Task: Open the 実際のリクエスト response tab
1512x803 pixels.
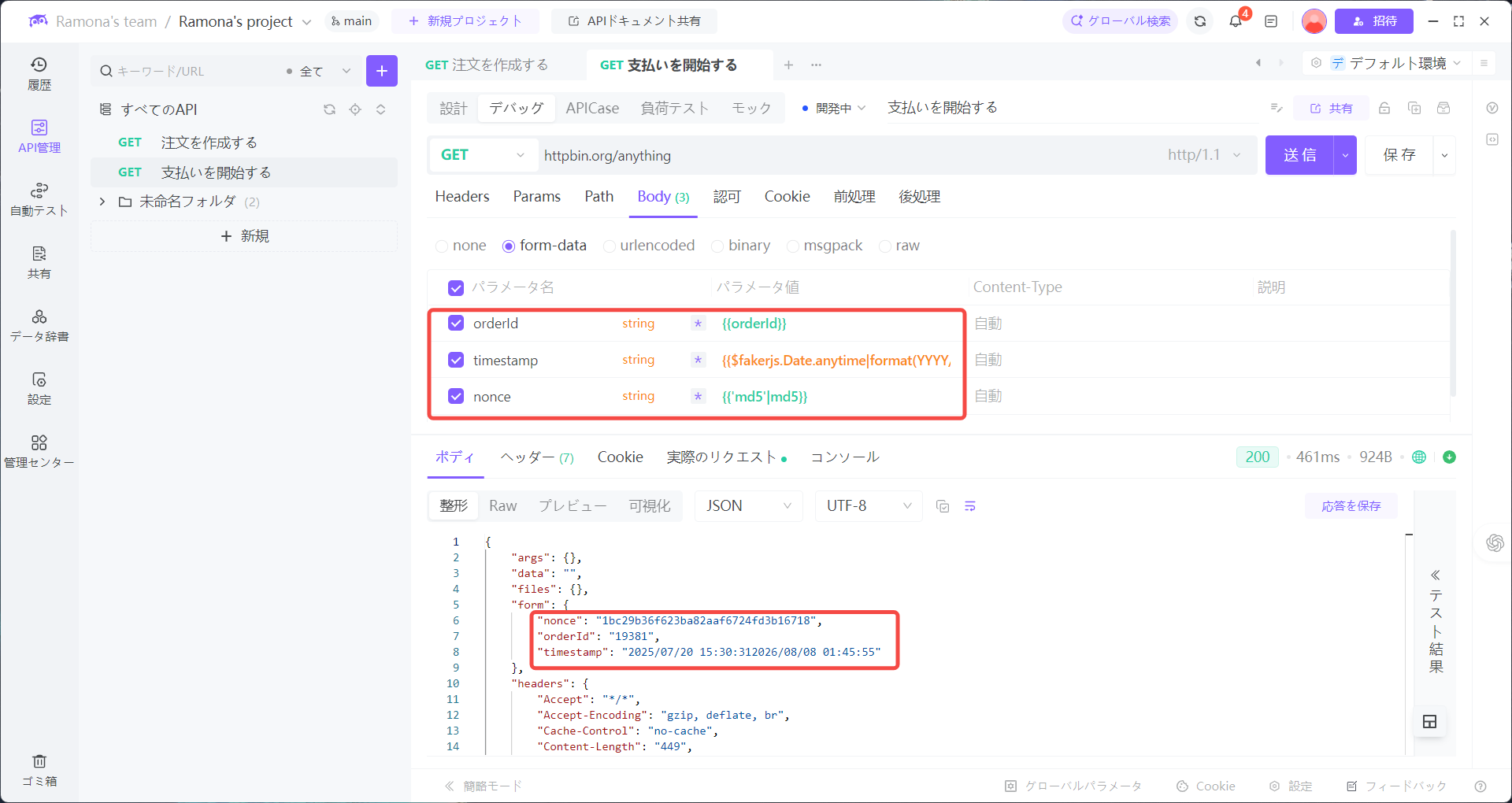Action: click(x=718, y=457)
